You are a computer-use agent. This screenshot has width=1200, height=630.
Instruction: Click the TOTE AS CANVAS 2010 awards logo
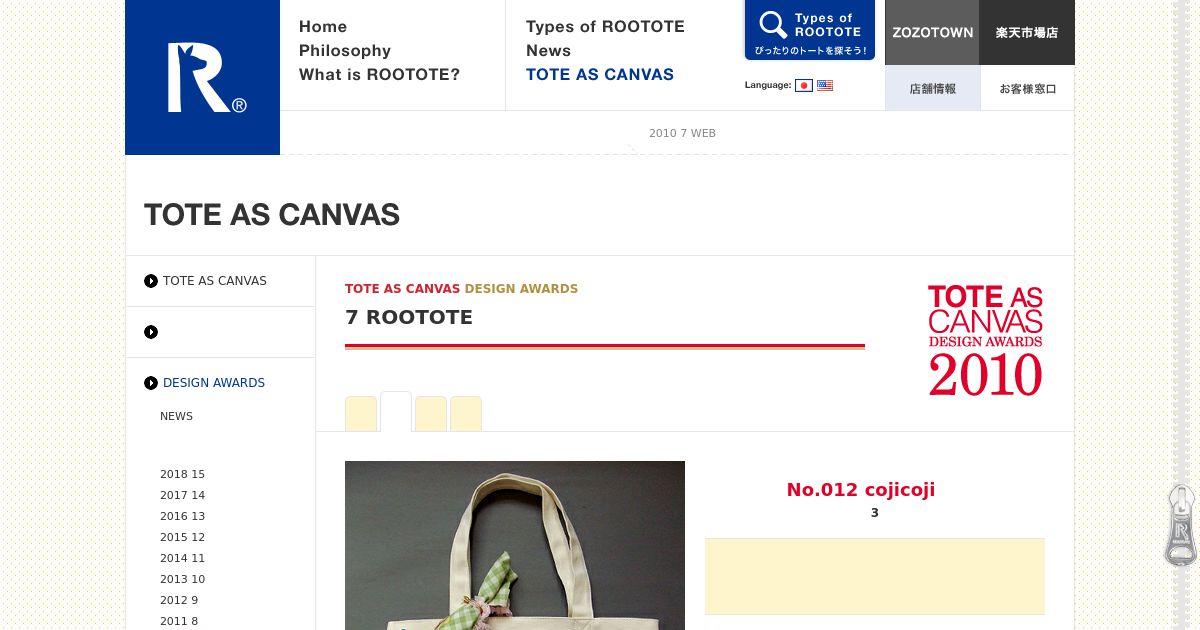pos(985,340)
